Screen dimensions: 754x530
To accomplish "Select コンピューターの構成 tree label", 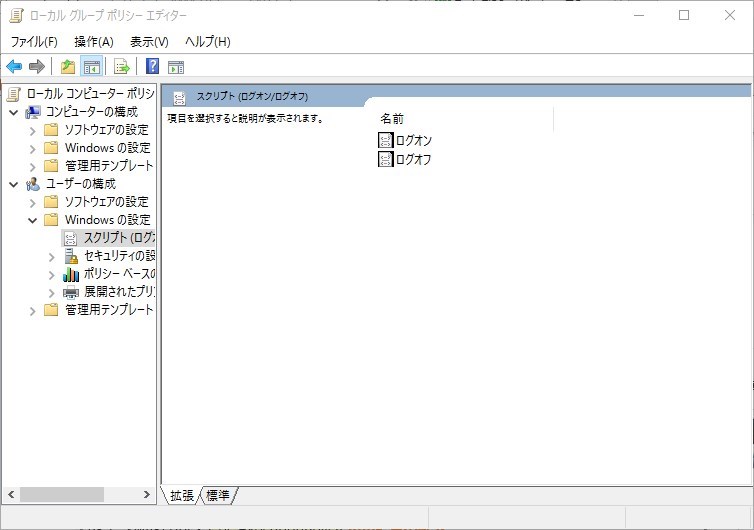I will pyautogui.click(x=92, y=112).
